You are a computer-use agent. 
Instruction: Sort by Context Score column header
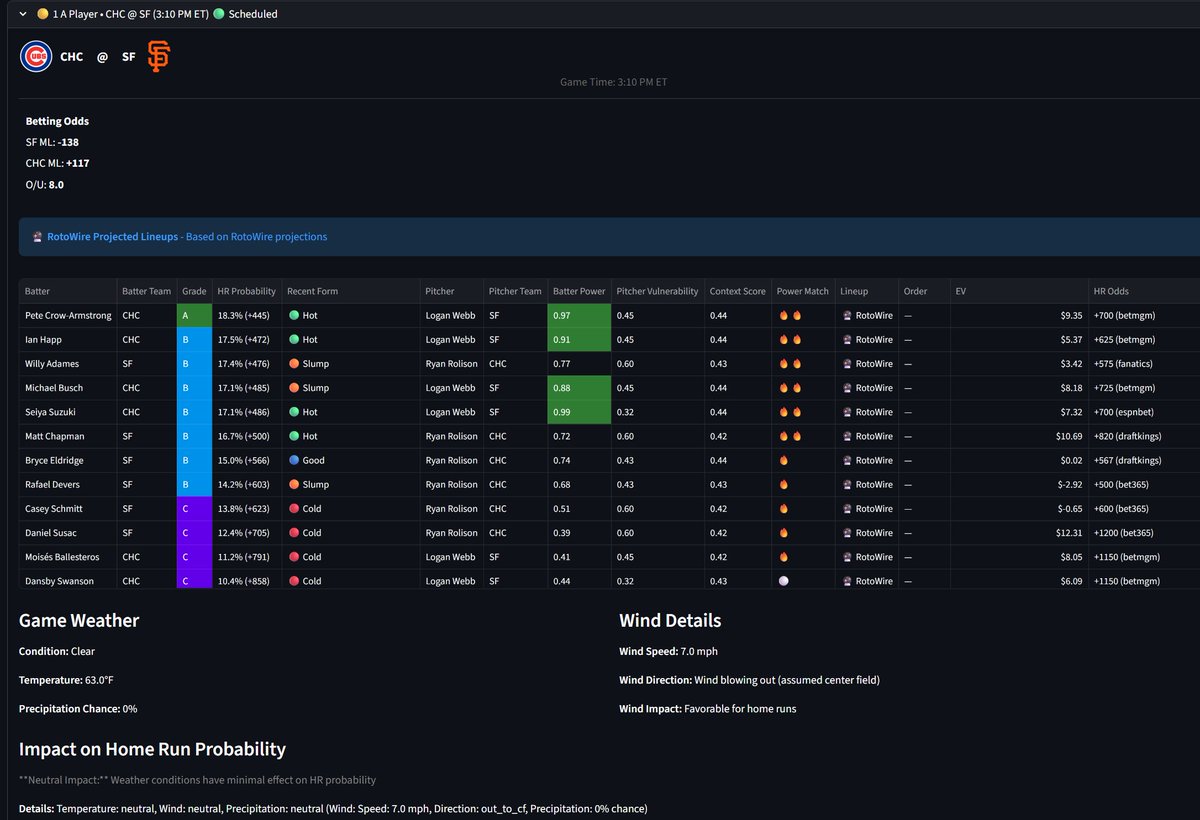point(737,291)
